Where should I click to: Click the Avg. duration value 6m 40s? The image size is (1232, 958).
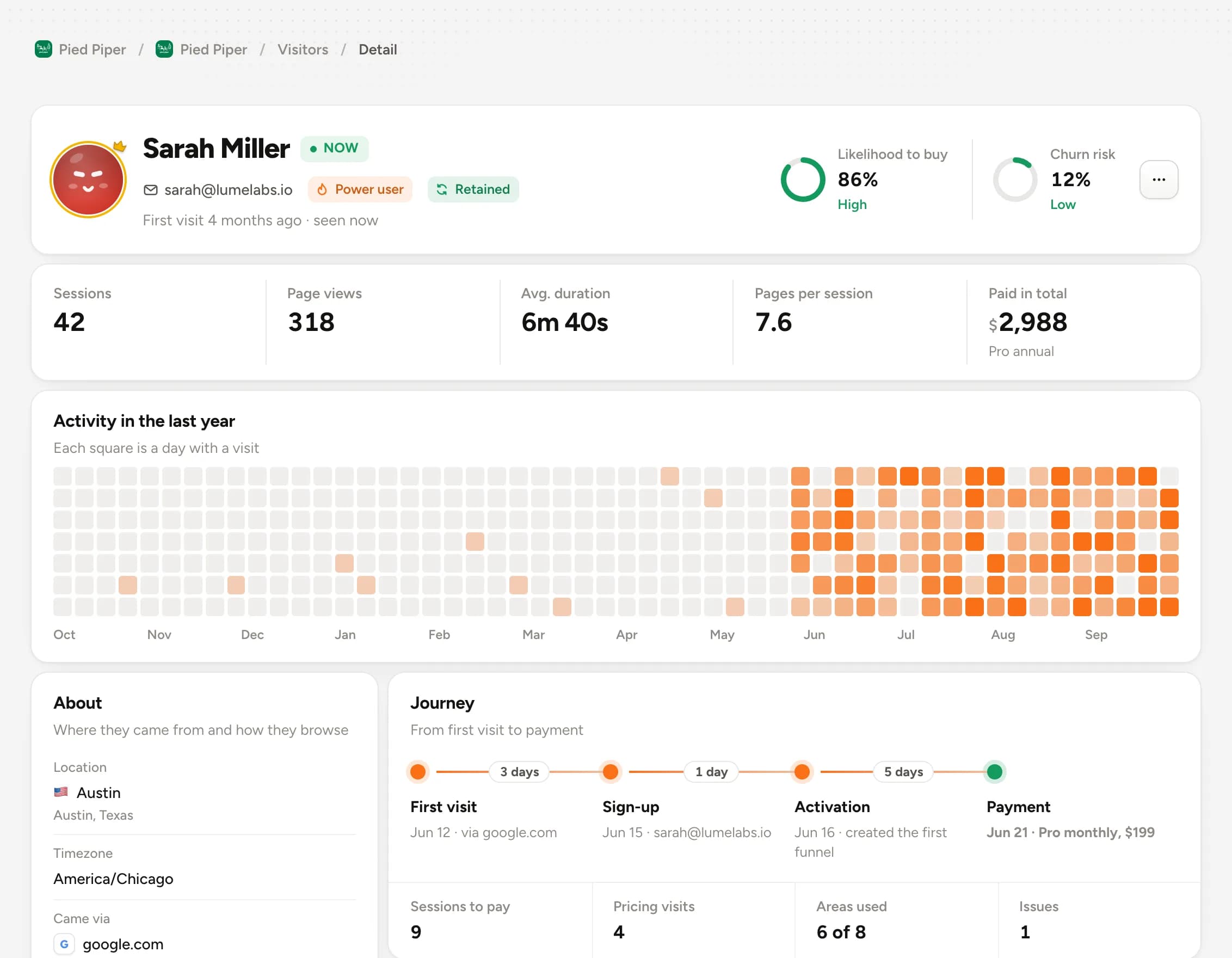pos(565,322)
